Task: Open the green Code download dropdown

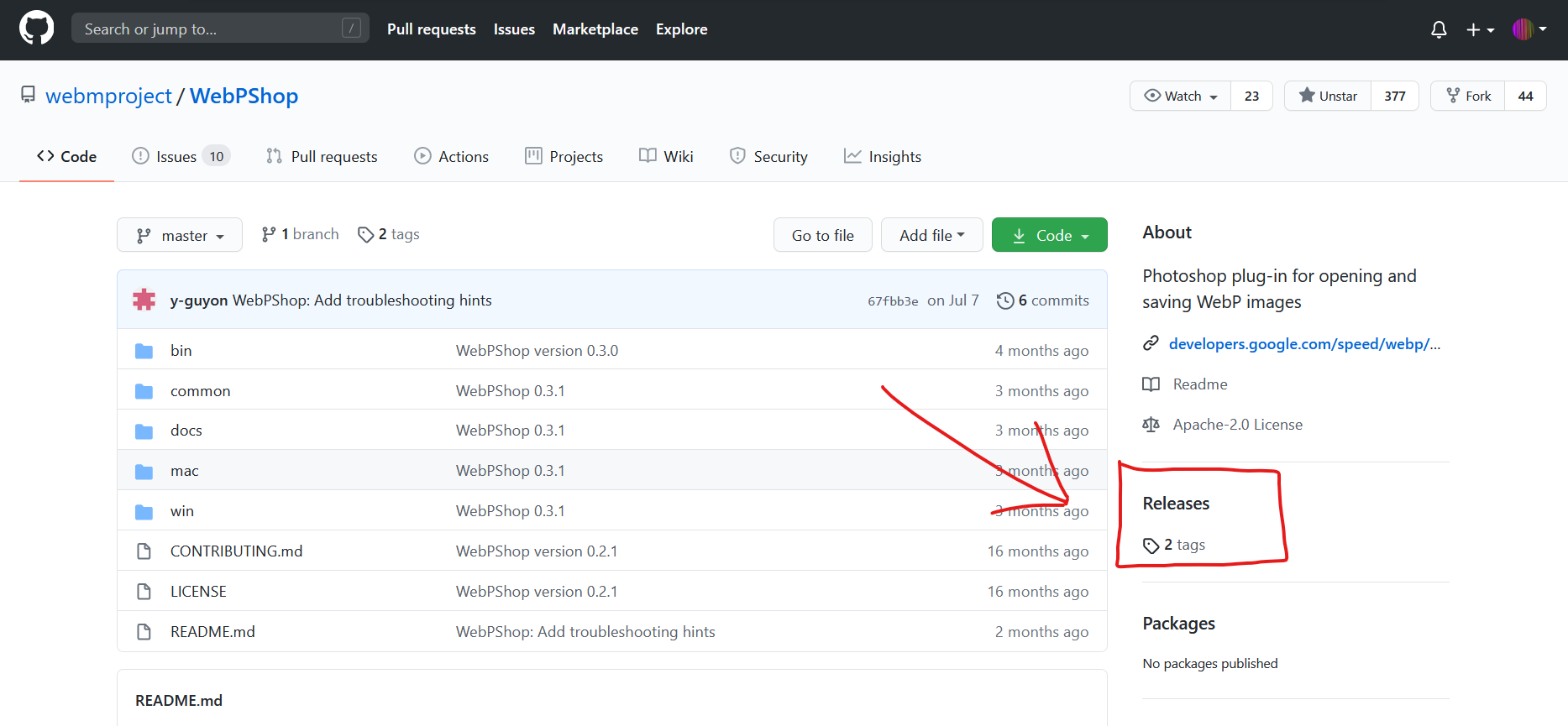Action: [1050, 235]
